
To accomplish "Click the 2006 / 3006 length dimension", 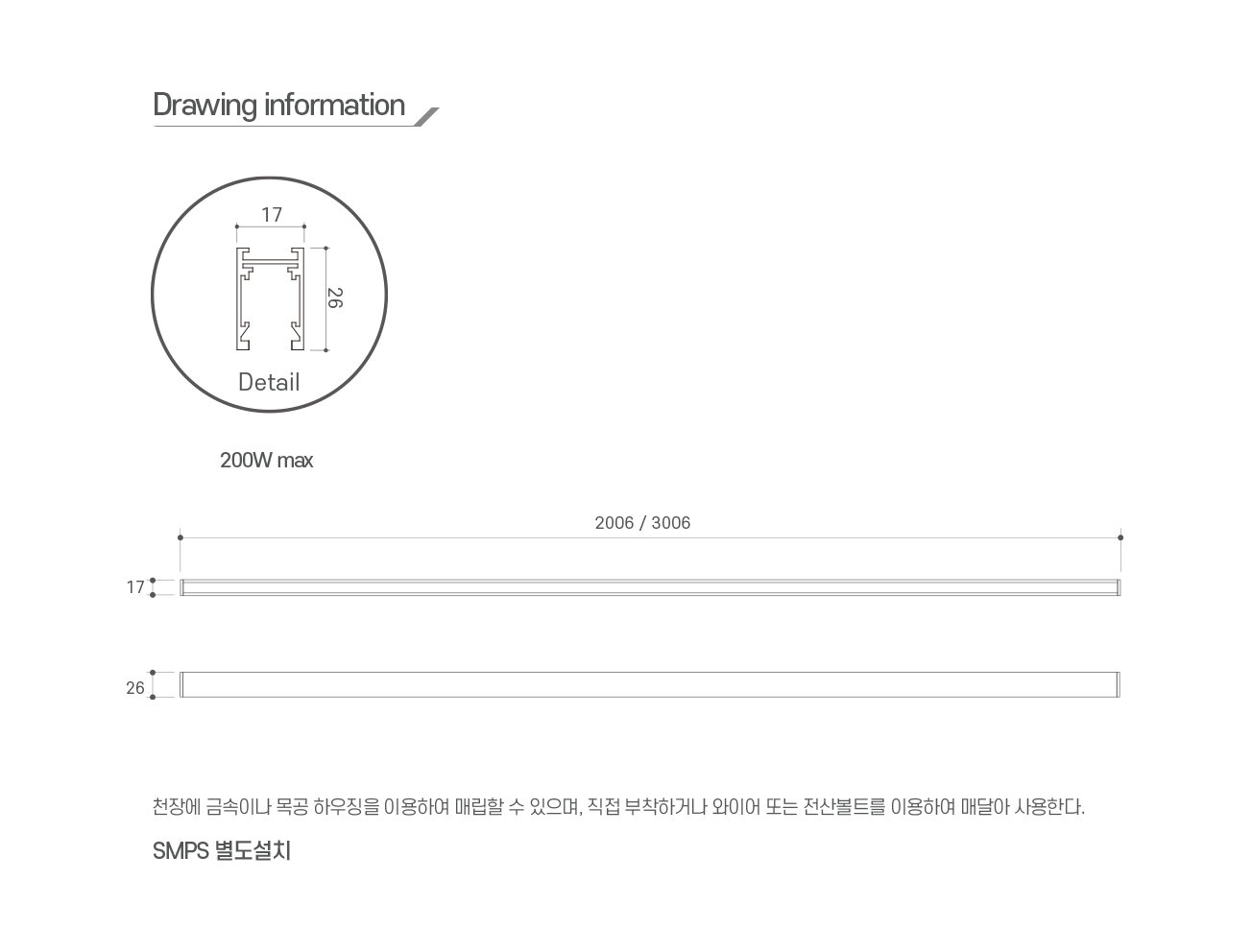I will (x=642, y=523).
